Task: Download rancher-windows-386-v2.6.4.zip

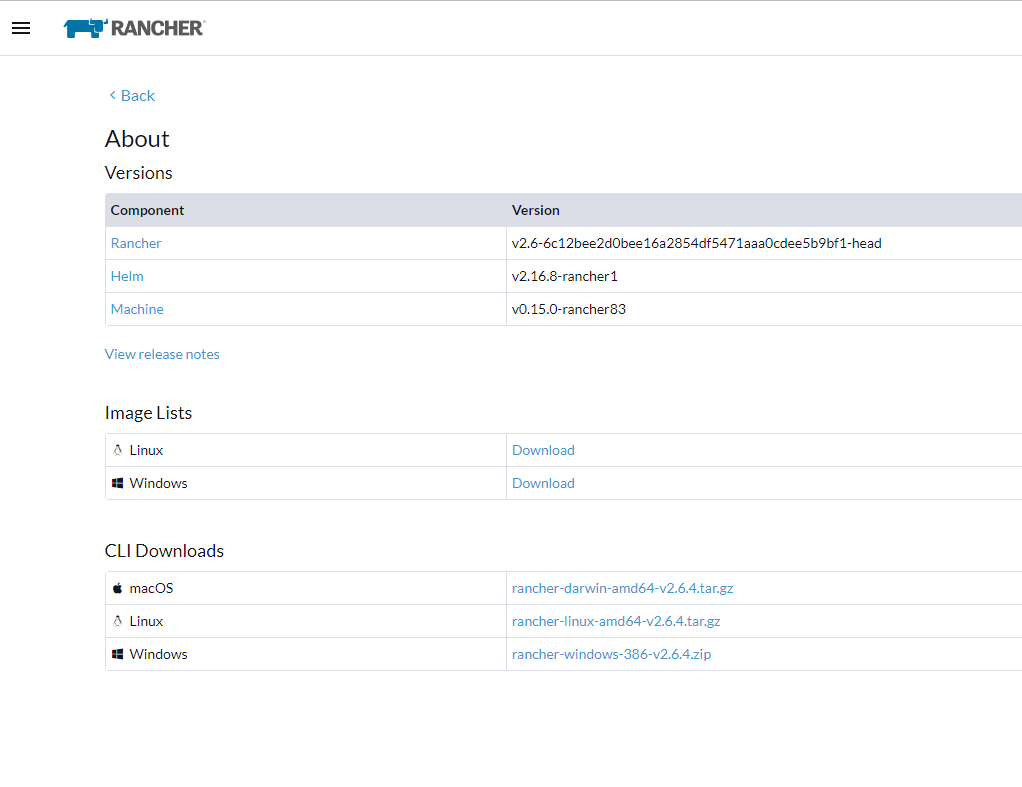Action: (x=611, y=654)
